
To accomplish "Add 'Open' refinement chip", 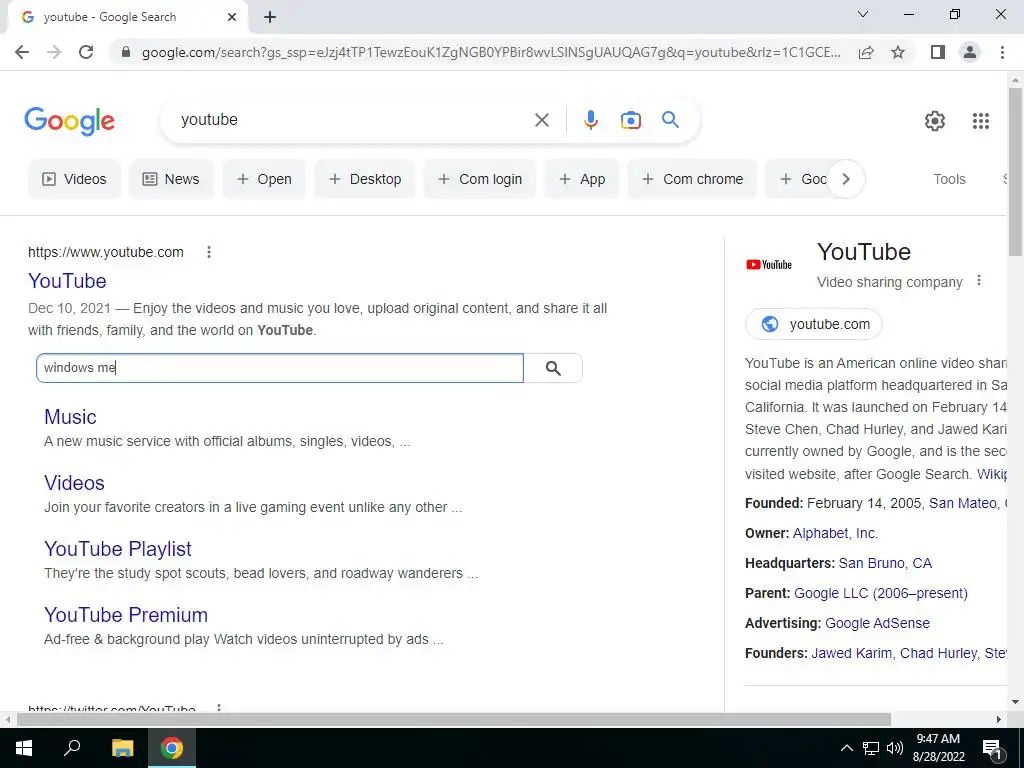I will tap(264, 179).
